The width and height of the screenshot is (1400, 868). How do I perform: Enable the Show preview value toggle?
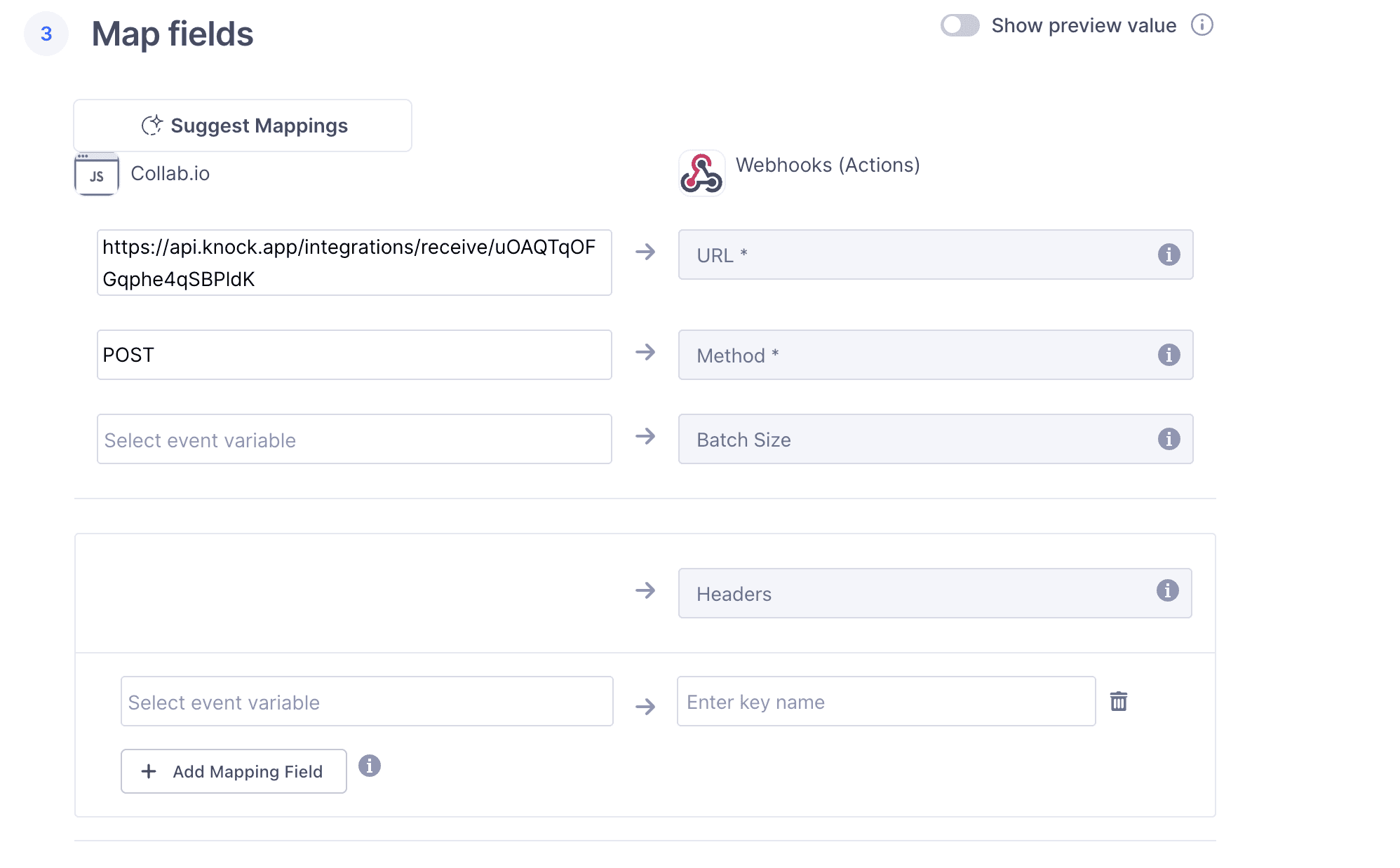(x=960, y=25)
